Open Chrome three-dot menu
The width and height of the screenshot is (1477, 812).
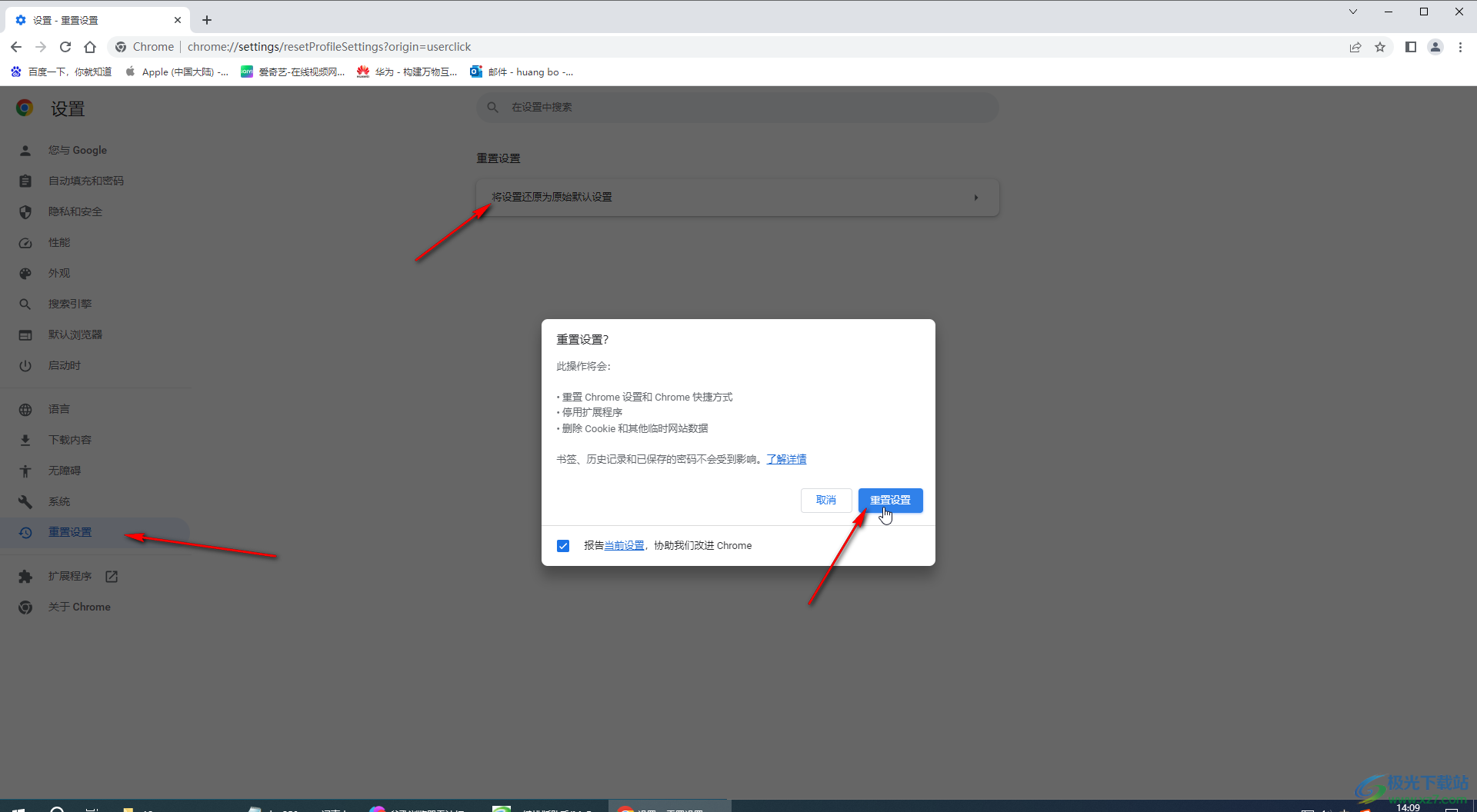coord(1460,47)
